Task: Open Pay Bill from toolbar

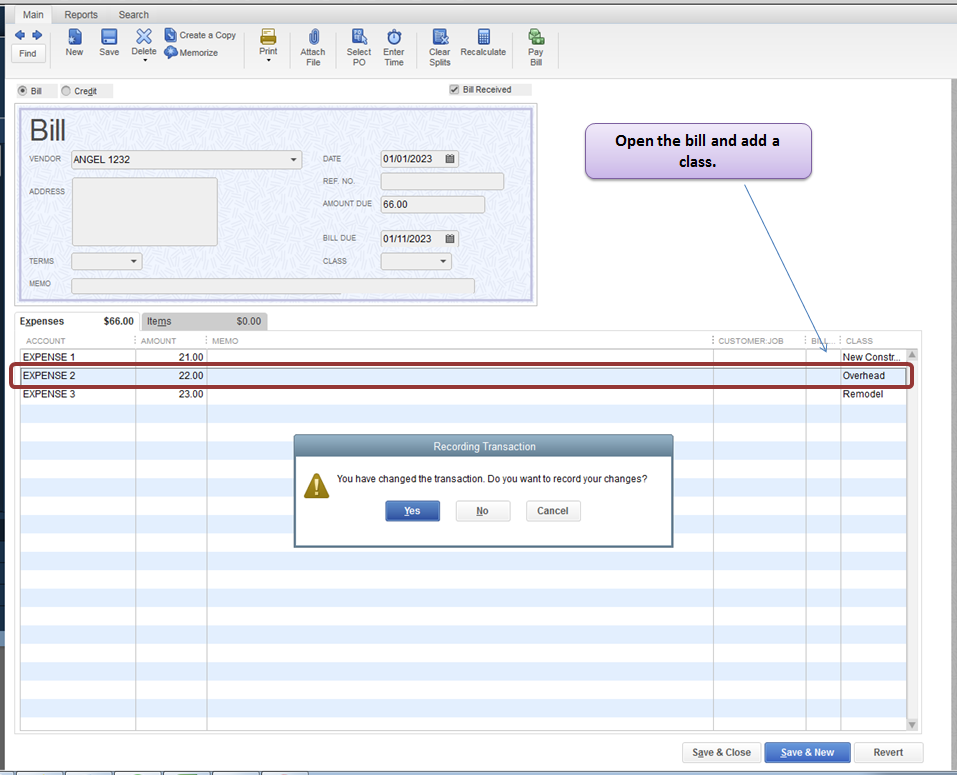Action: (536, 47)
